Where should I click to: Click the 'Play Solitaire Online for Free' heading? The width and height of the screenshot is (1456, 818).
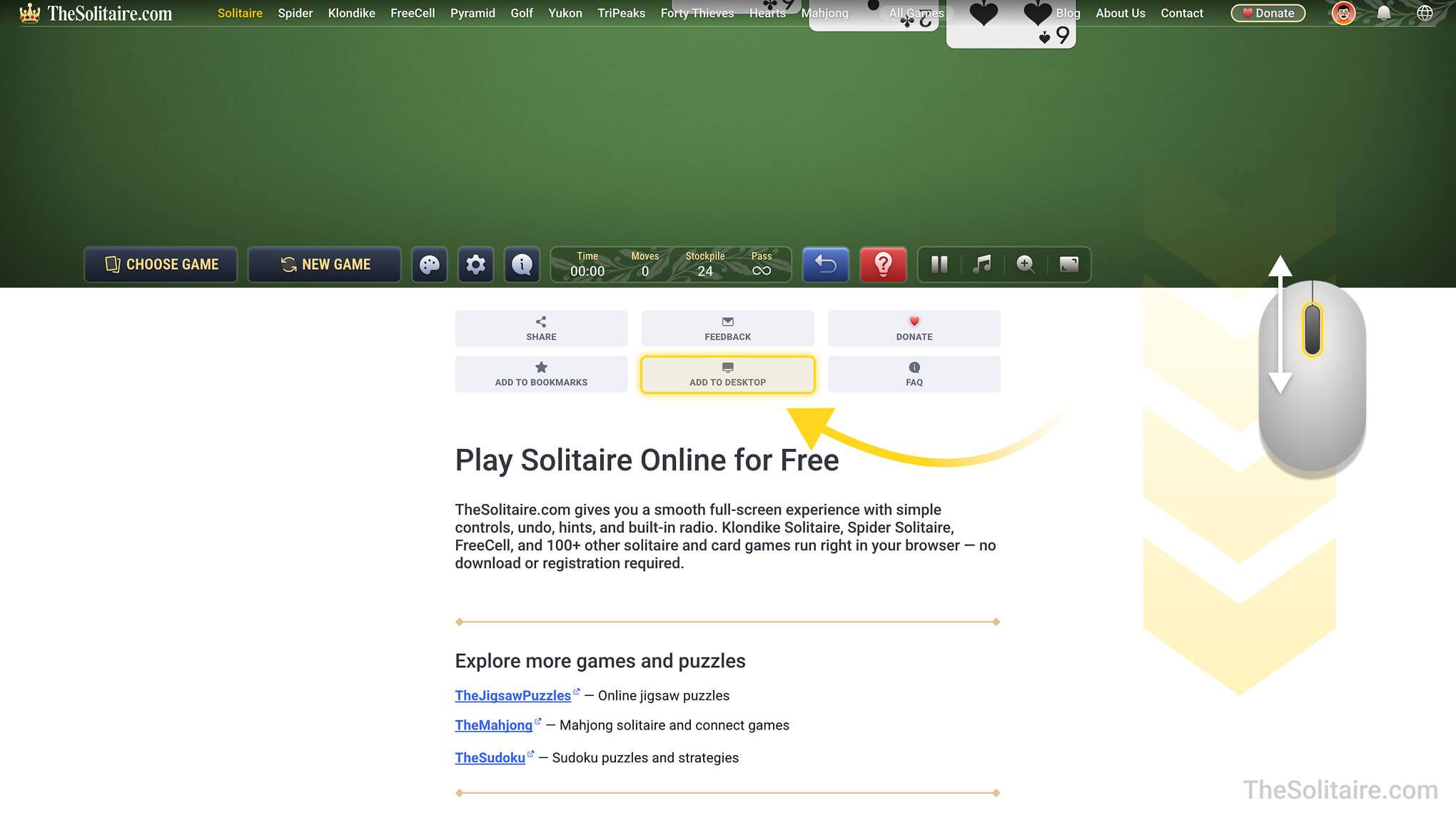(x=647, y=460)
